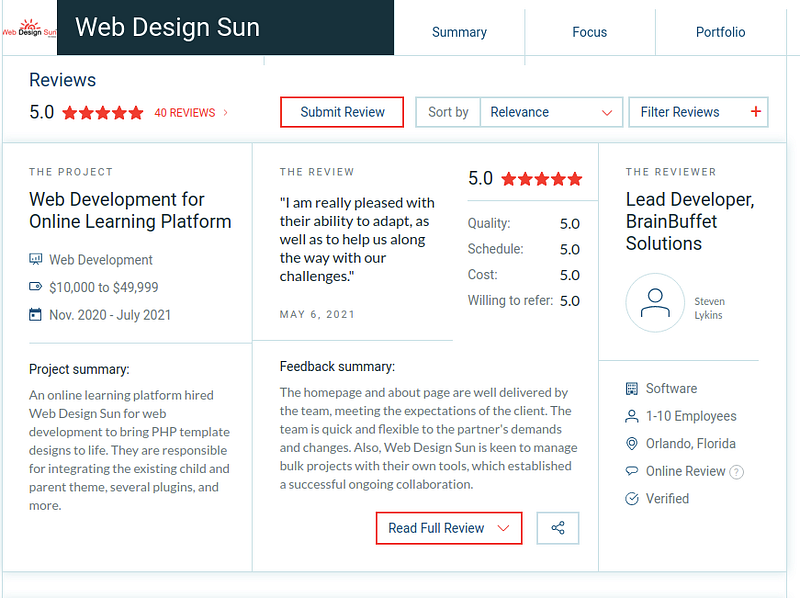Go to the Portfolio tab
Screen dimensions: 800x598
[720, 32]
